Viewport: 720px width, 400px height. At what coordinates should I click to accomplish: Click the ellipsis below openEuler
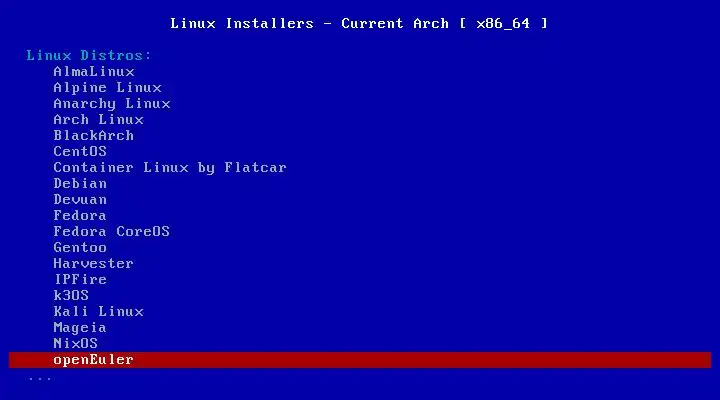pos(40,379)
